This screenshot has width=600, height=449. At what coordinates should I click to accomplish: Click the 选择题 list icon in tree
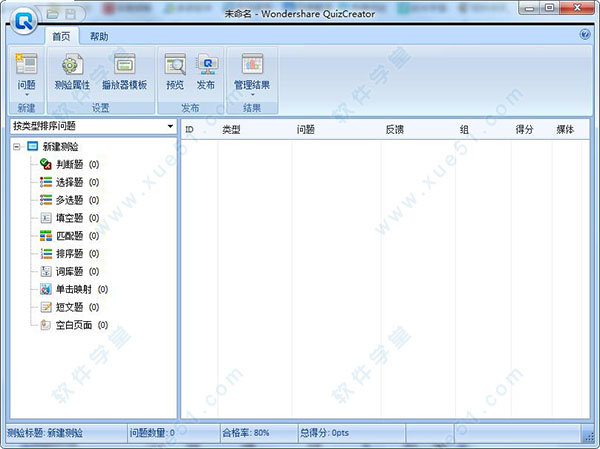[x=46, y=182]
